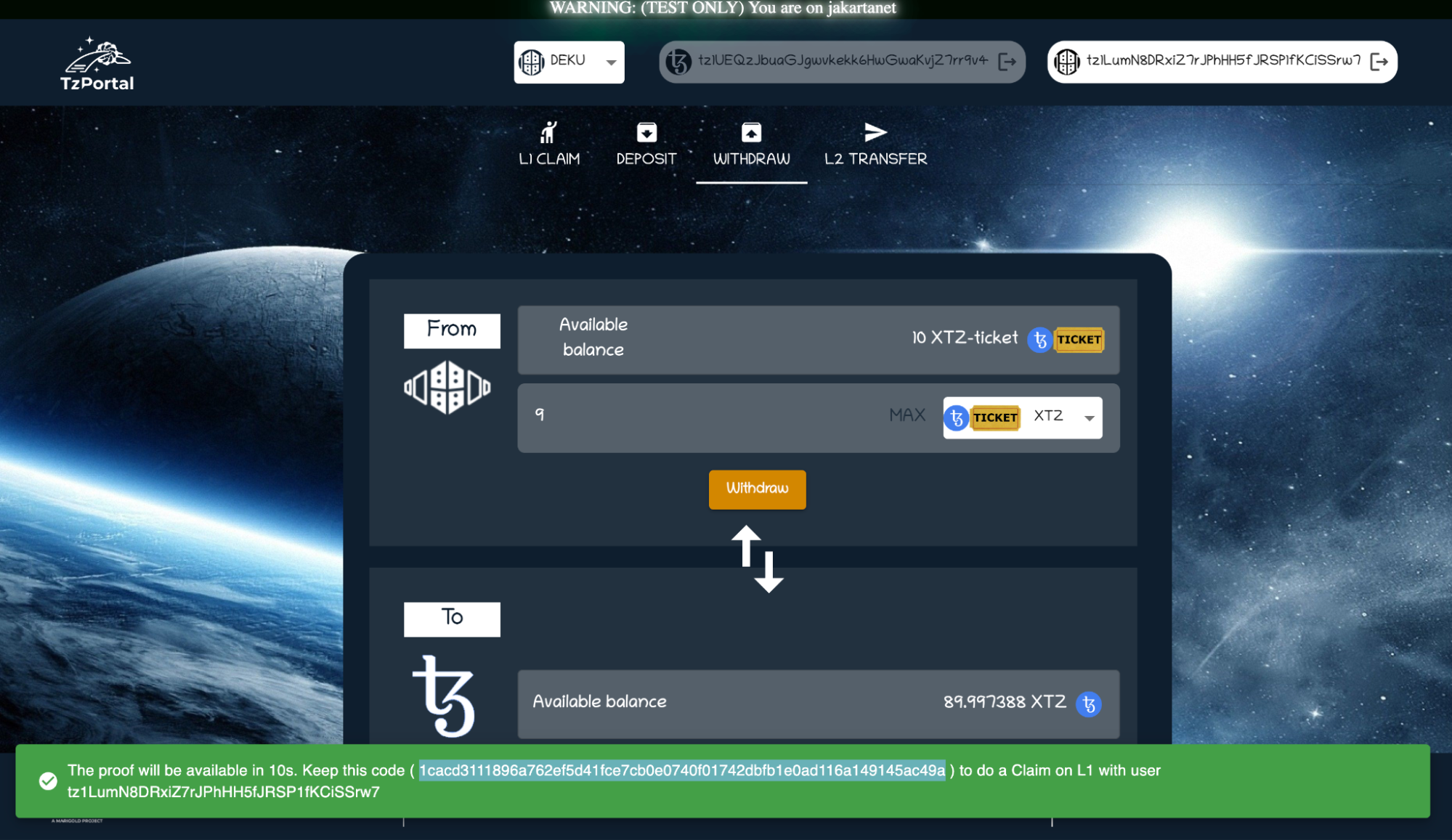Viewport: 1452px width, 840px height.
Task: Open the DEPOSIT tab
Action: 646,158
